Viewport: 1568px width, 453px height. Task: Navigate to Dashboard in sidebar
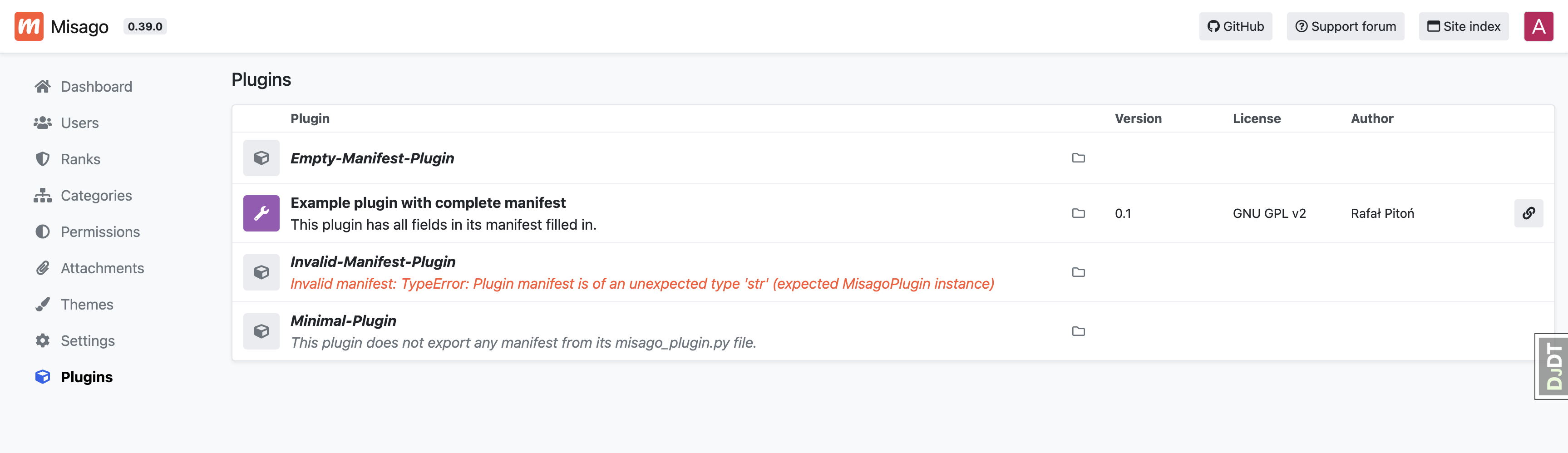coord(96,86)
